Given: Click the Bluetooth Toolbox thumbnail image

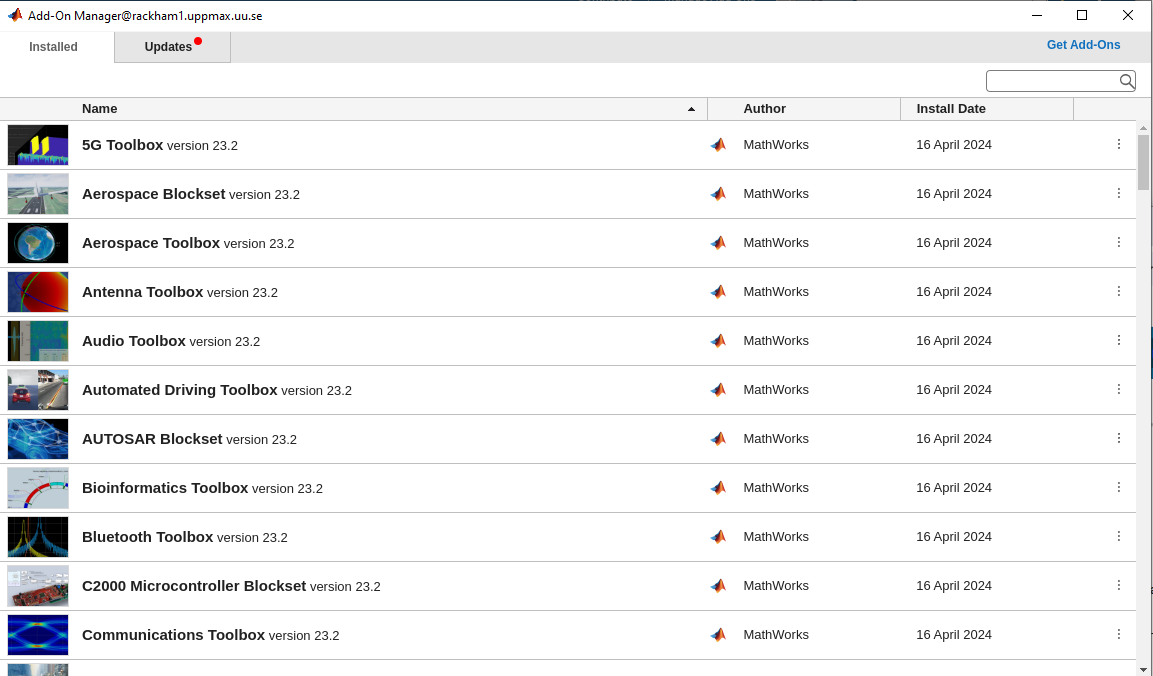Looking at the screenshot, I should click(38, 537).
